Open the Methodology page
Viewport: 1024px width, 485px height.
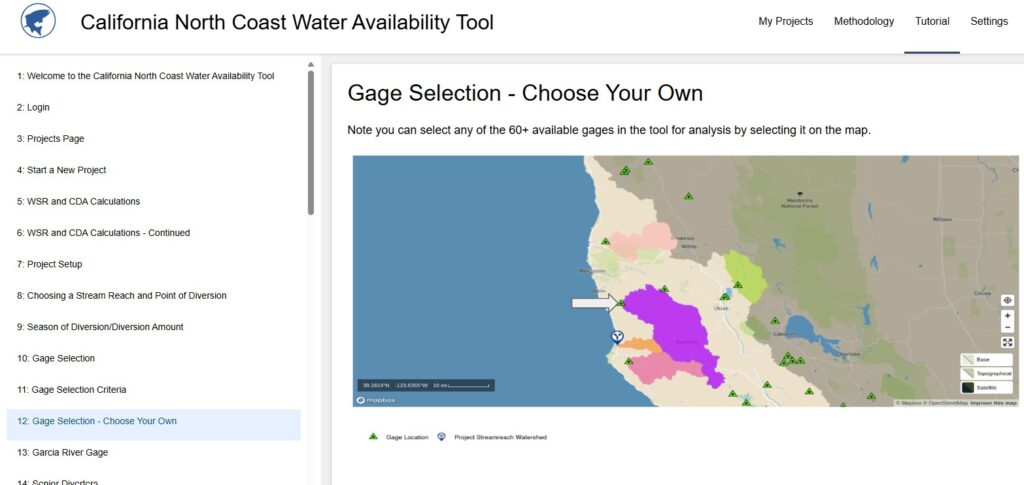pyautogui.click(x=864, y=21)
